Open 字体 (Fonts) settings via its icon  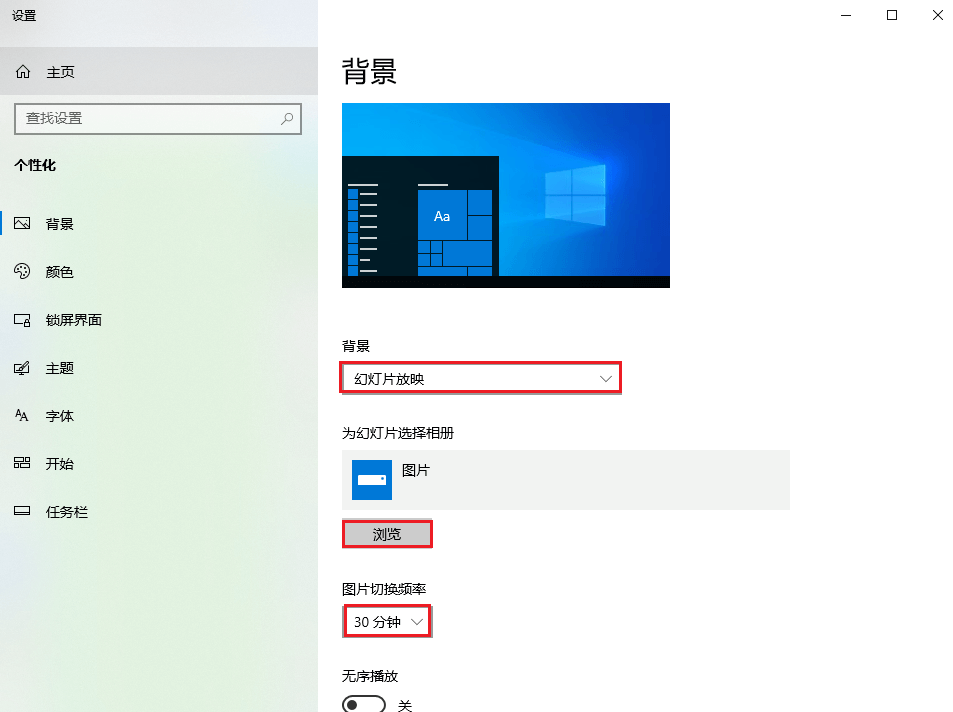tap(22, 416)
